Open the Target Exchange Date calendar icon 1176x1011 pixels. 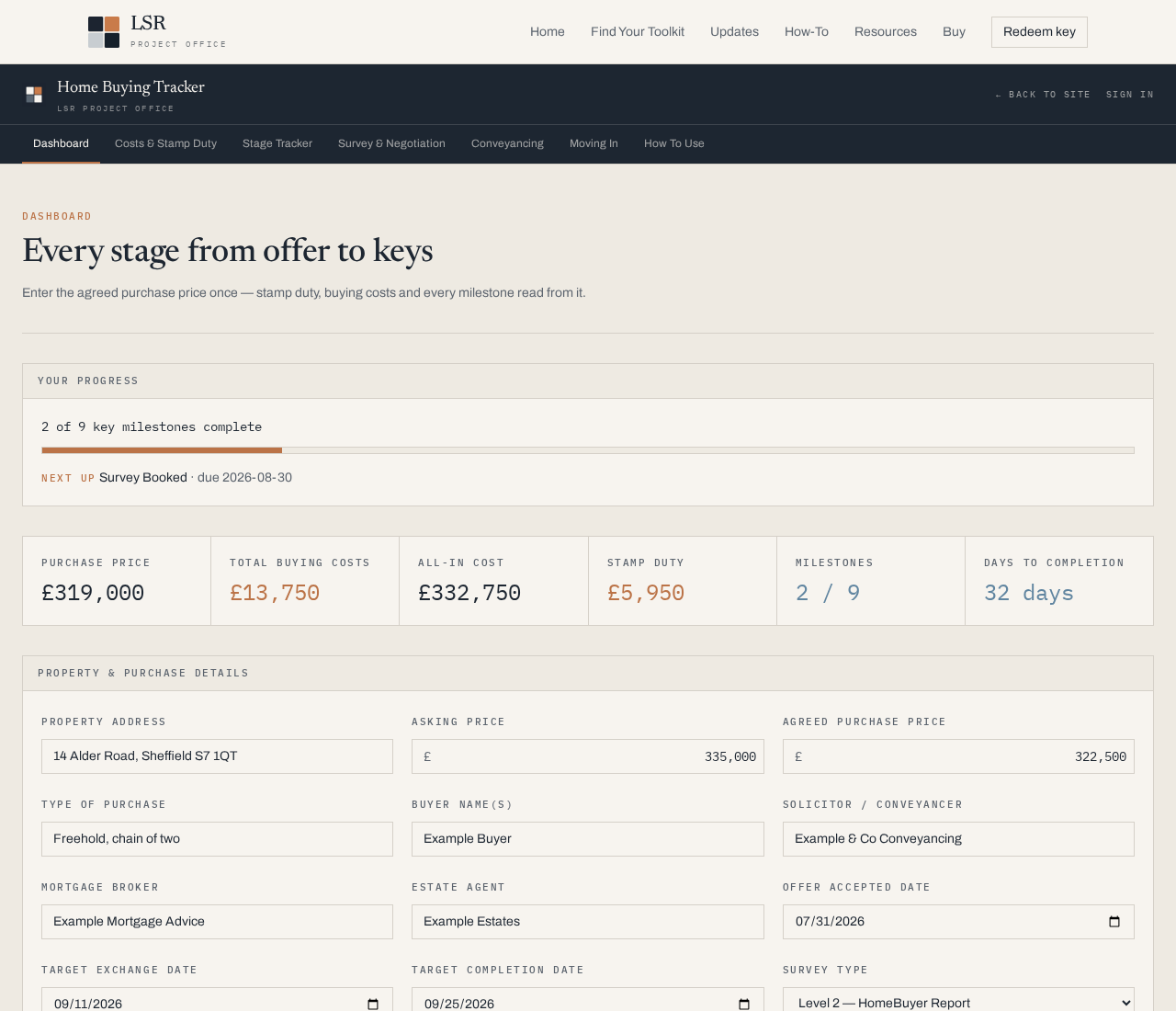[x=373, y=1004]
